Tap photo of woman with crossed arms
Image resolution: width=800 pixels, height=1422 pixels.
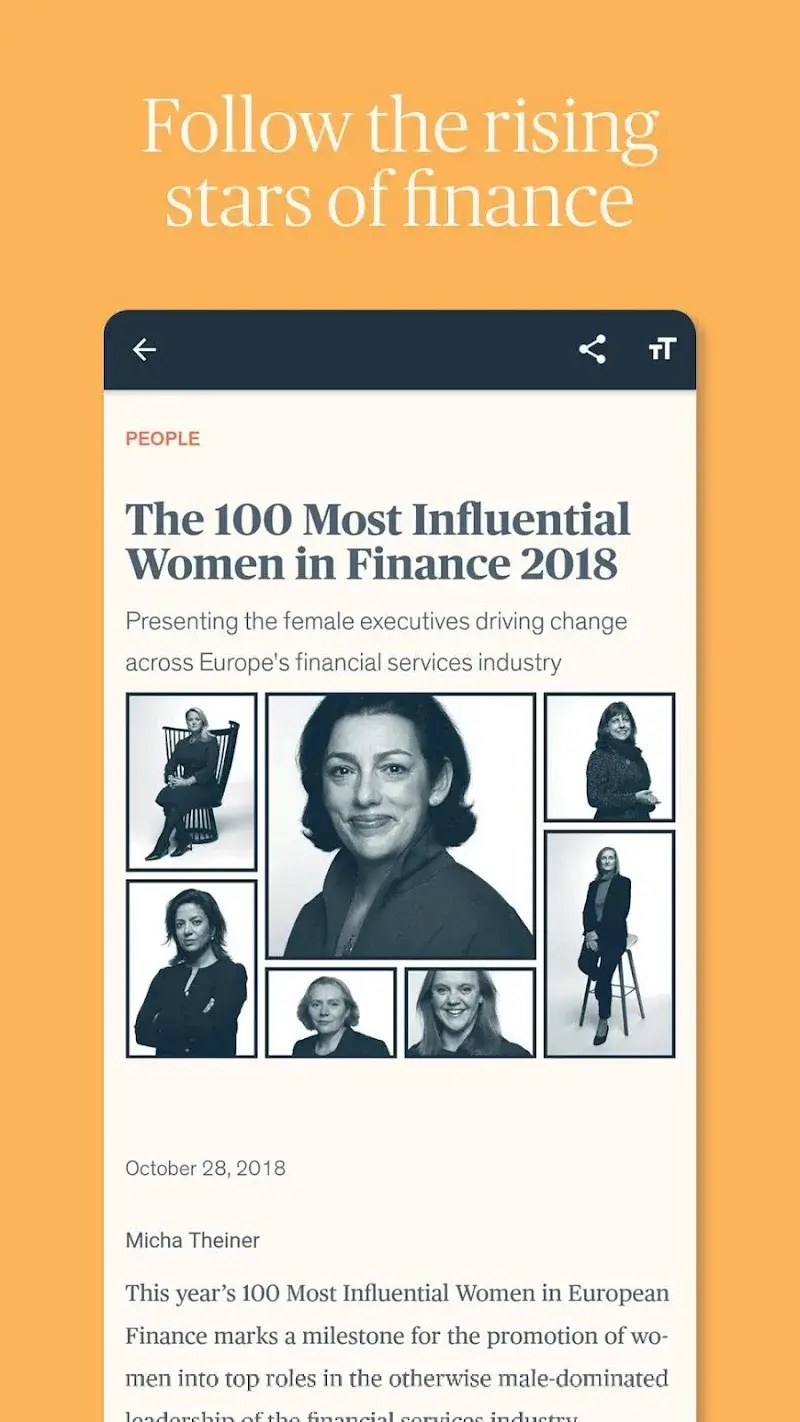(x=192, y=968)
